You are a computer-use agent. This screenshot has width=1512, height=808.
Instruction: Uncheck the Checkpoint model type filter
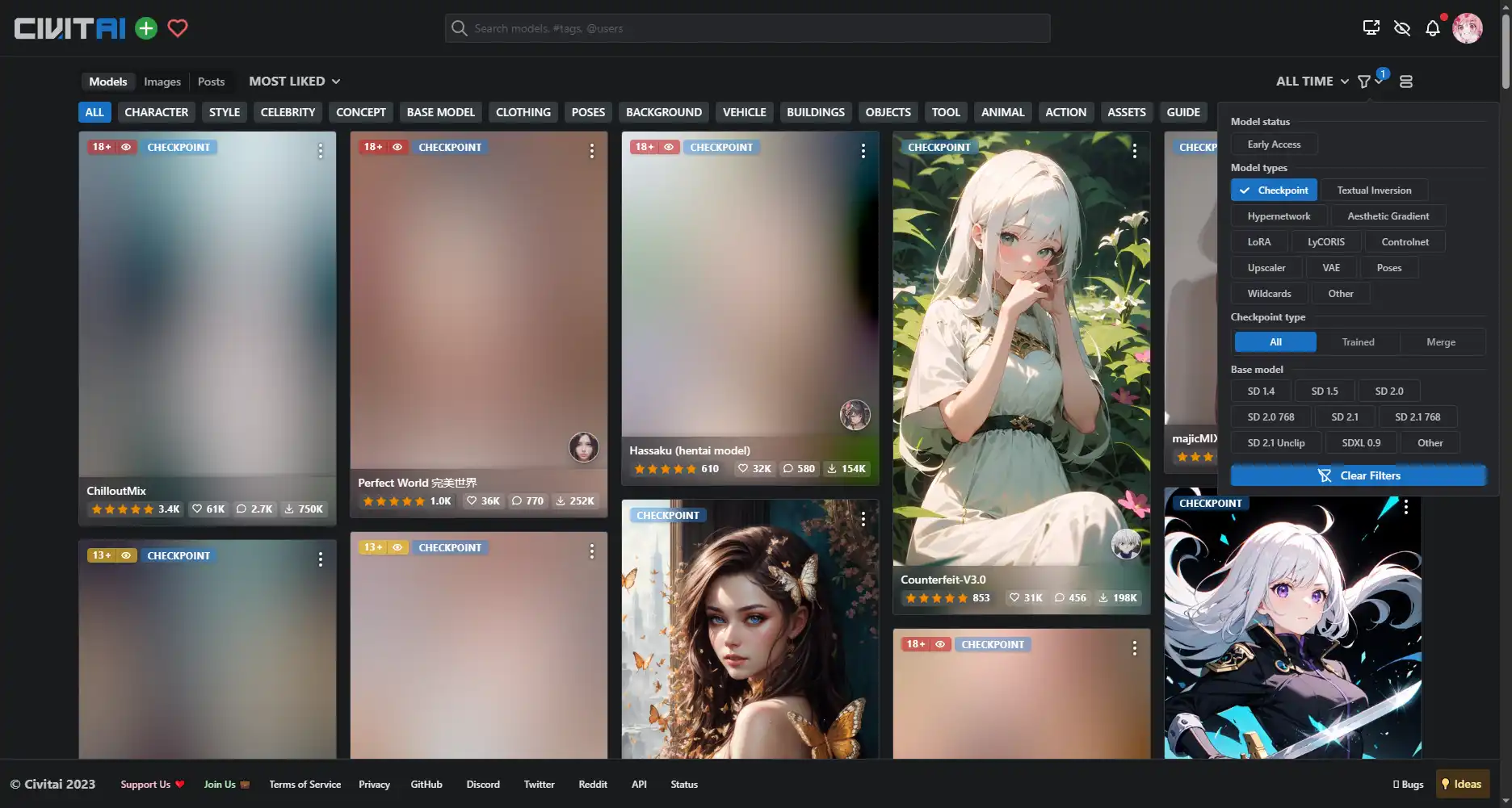point(1274,190)
